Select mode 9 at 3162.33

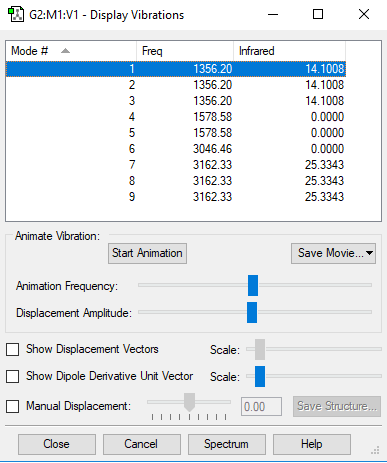[176, 197]
